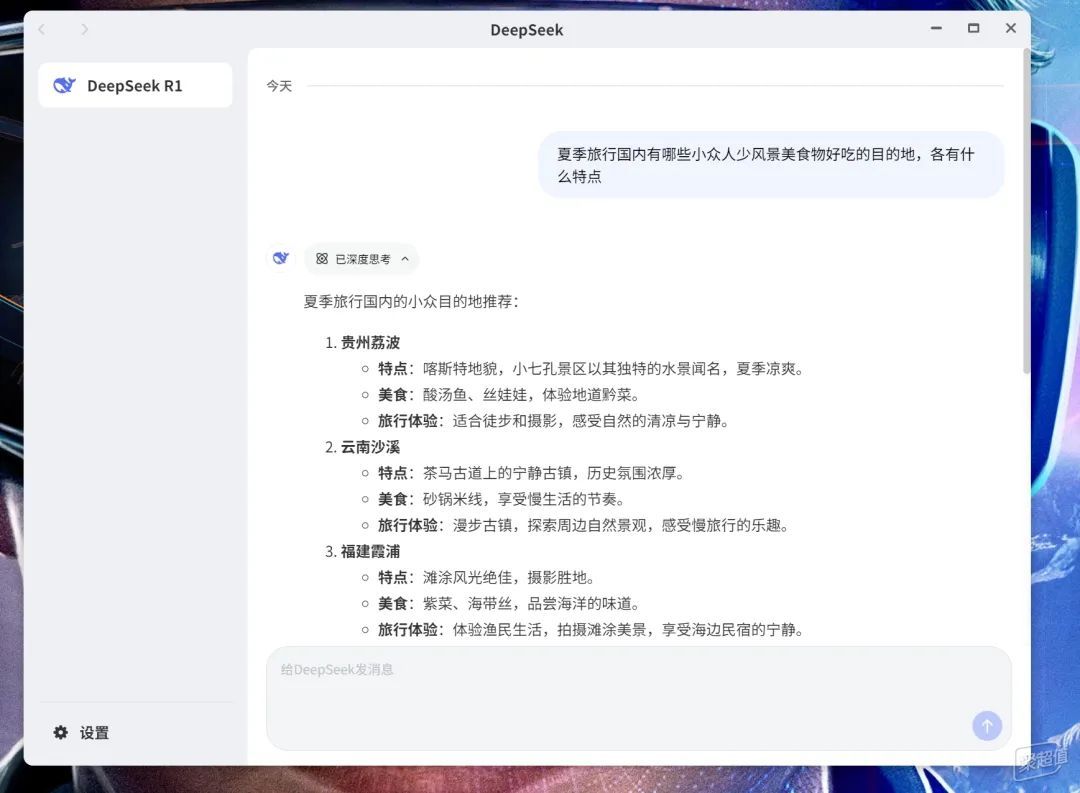
Task: Close the DeepSeek window
Action: click(1010, 28)
